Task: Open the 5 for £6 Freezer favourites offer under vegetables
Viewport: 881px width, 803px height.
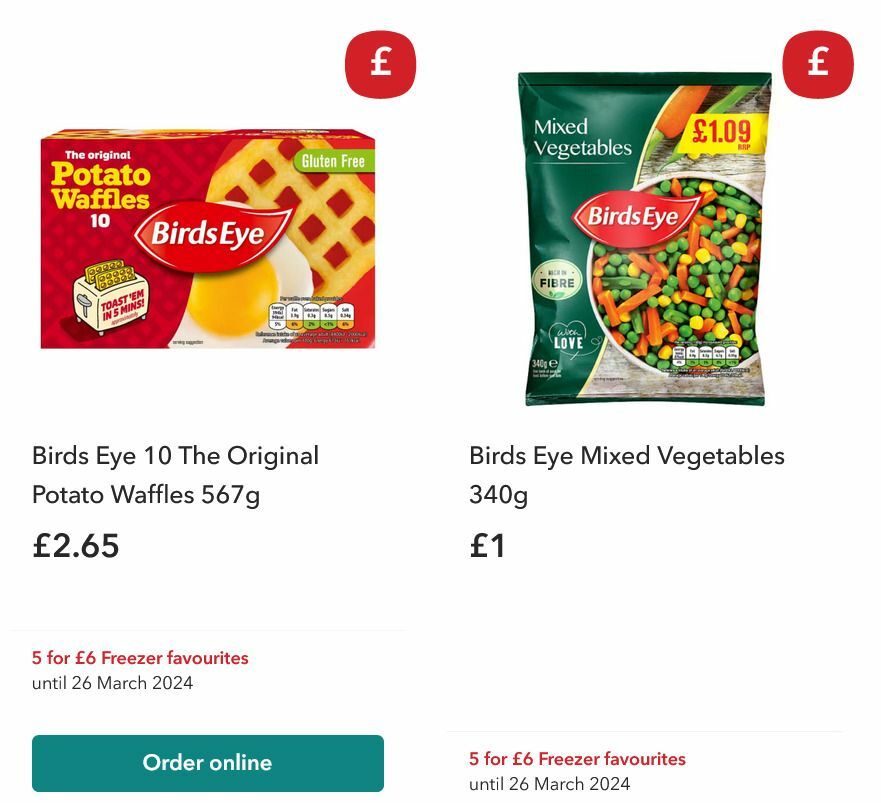Action: [576, 759]
